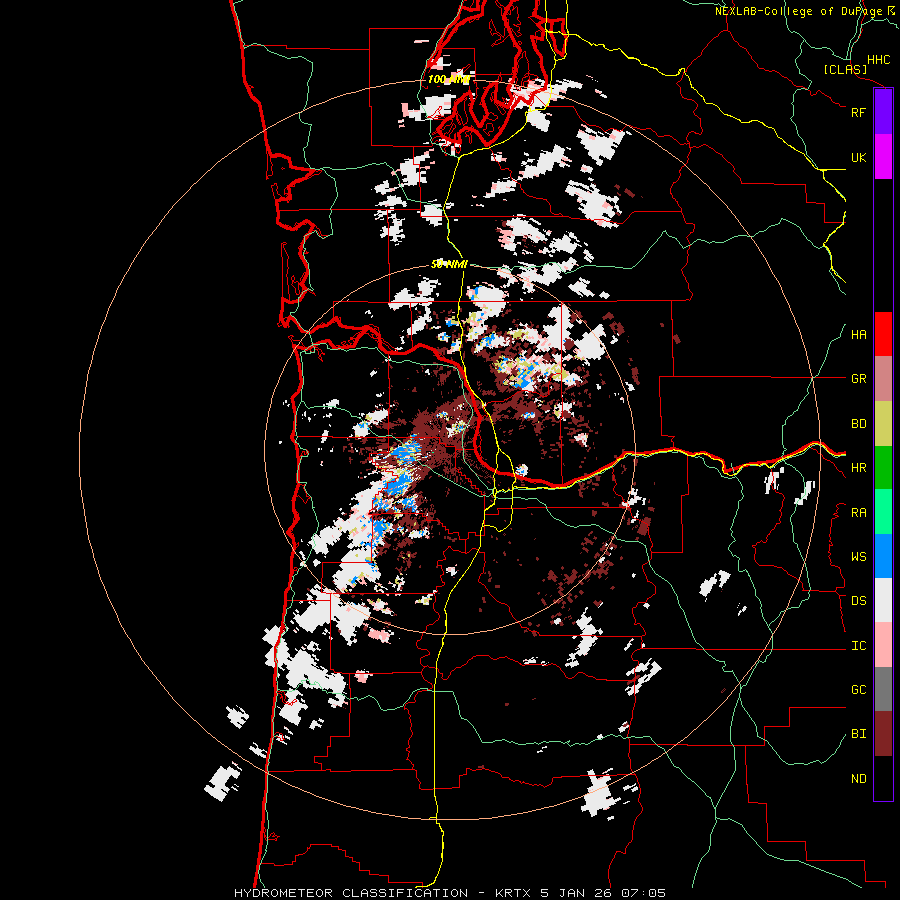Click the RF legend label

point(858,112)
